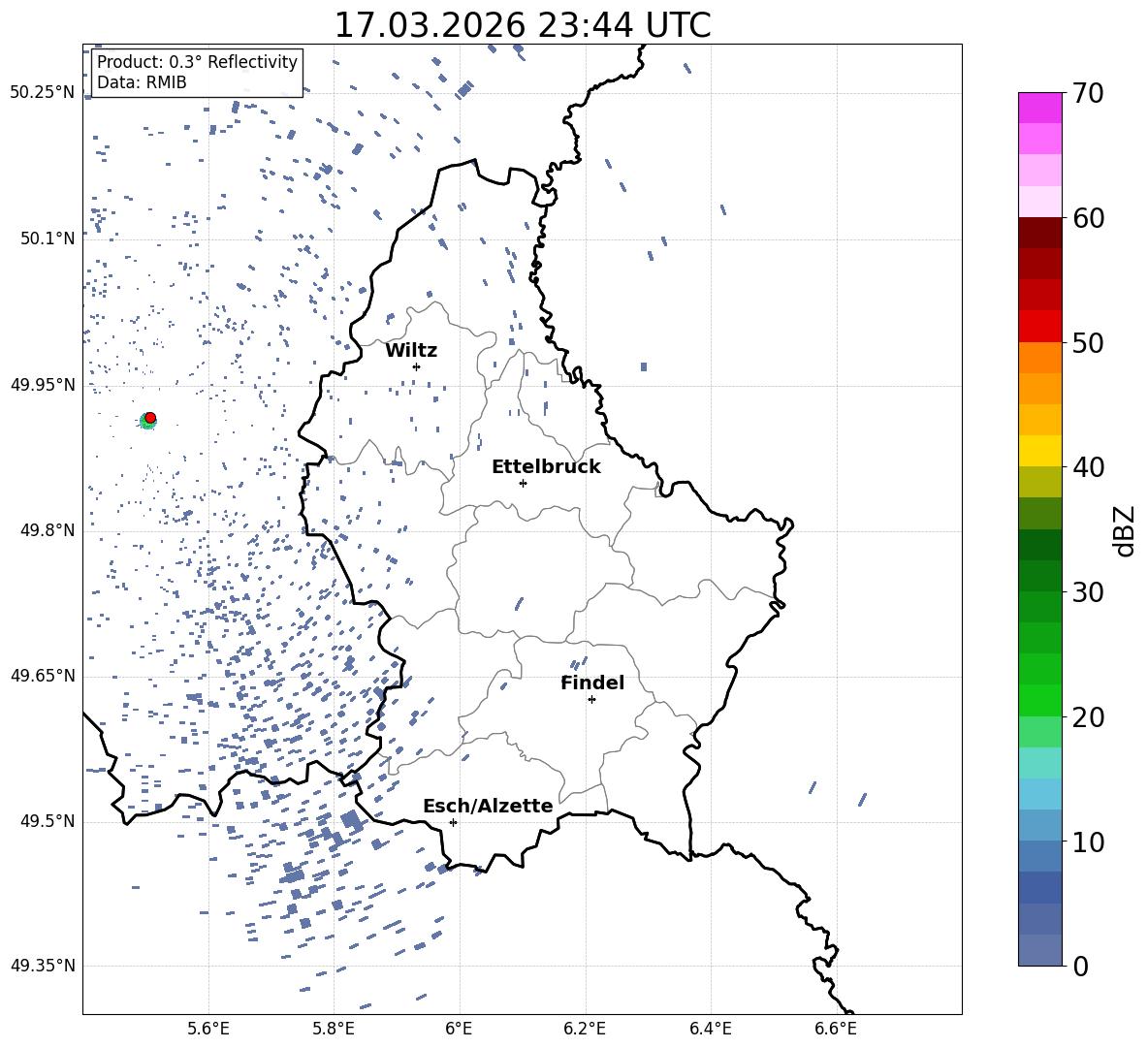Click the 49.8°N latitude label

tap(48, 530)
